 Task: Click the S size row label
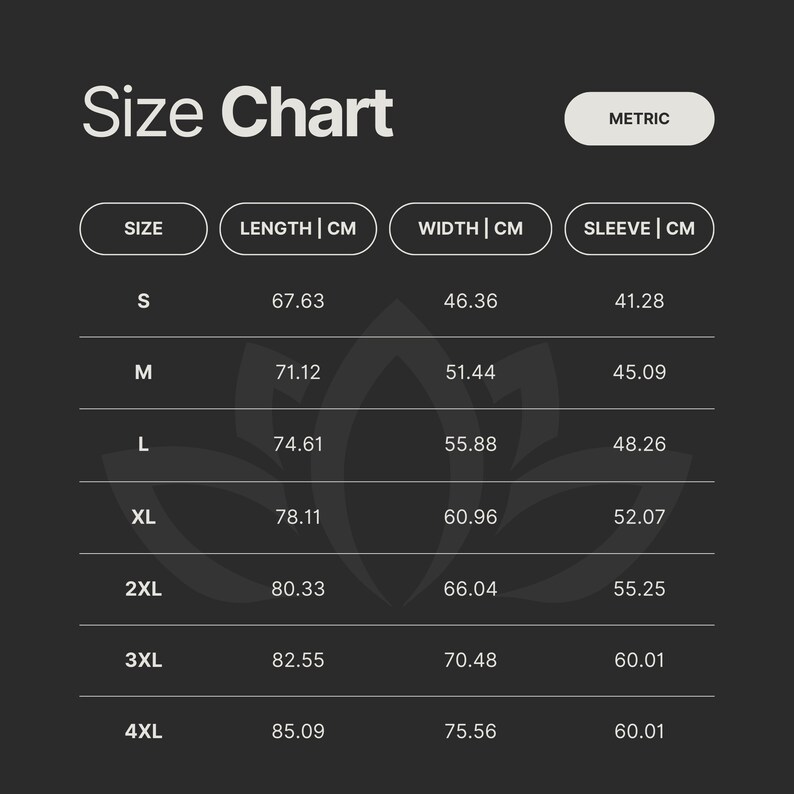143,301
